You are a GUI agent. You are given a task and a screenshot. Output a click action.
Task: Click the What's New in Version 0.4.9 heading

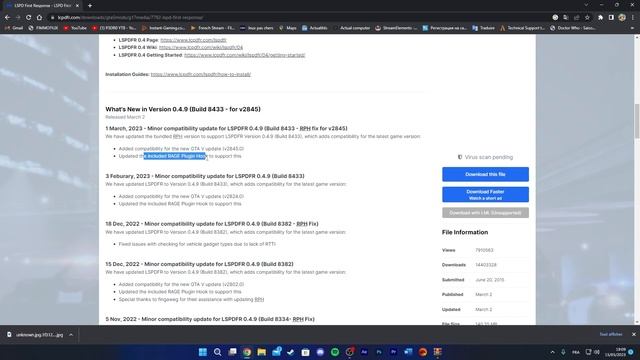coord(183,109)
